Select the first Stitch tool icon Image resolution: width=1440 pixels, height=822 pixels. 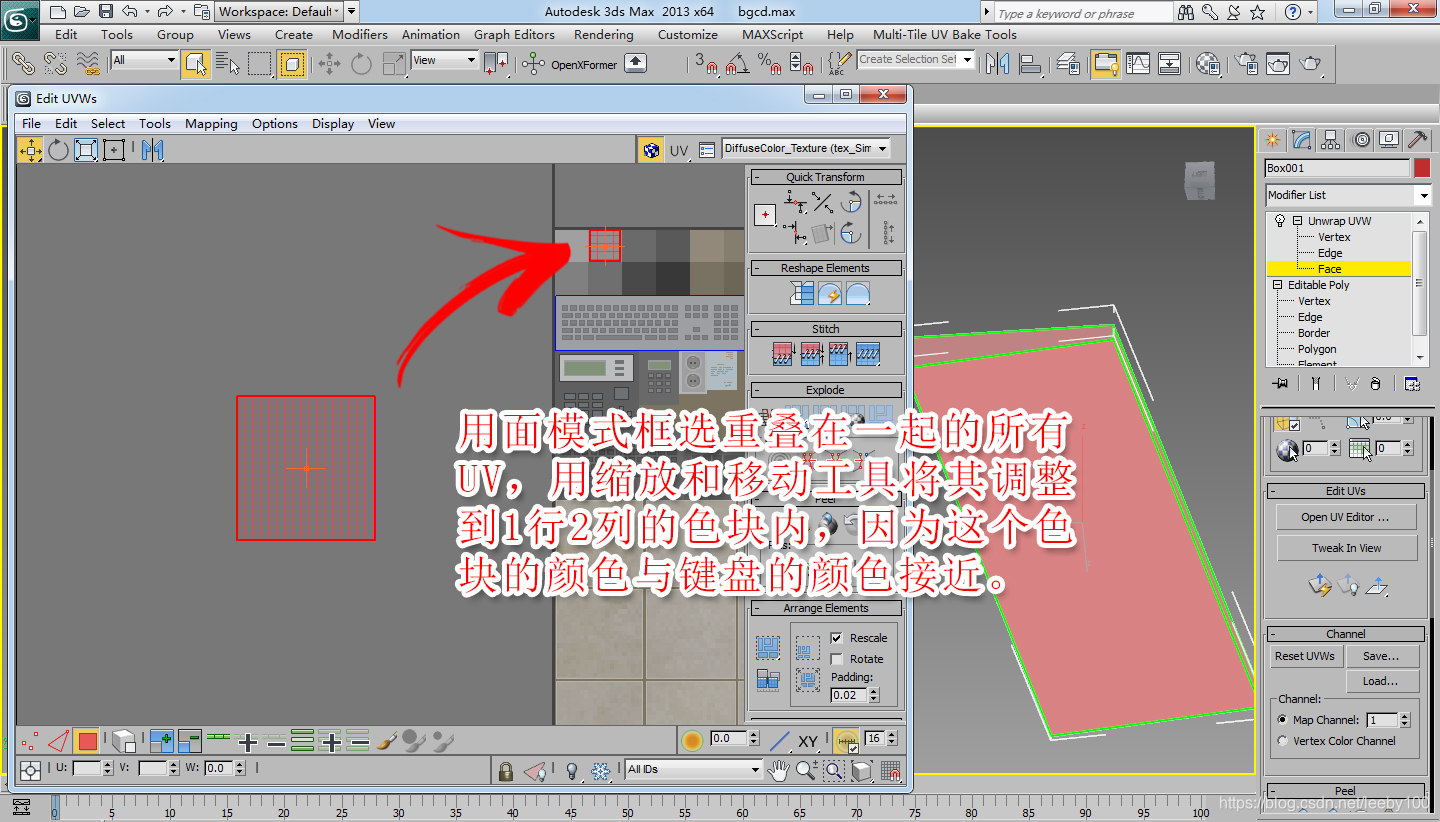click(x=782, y=354)
